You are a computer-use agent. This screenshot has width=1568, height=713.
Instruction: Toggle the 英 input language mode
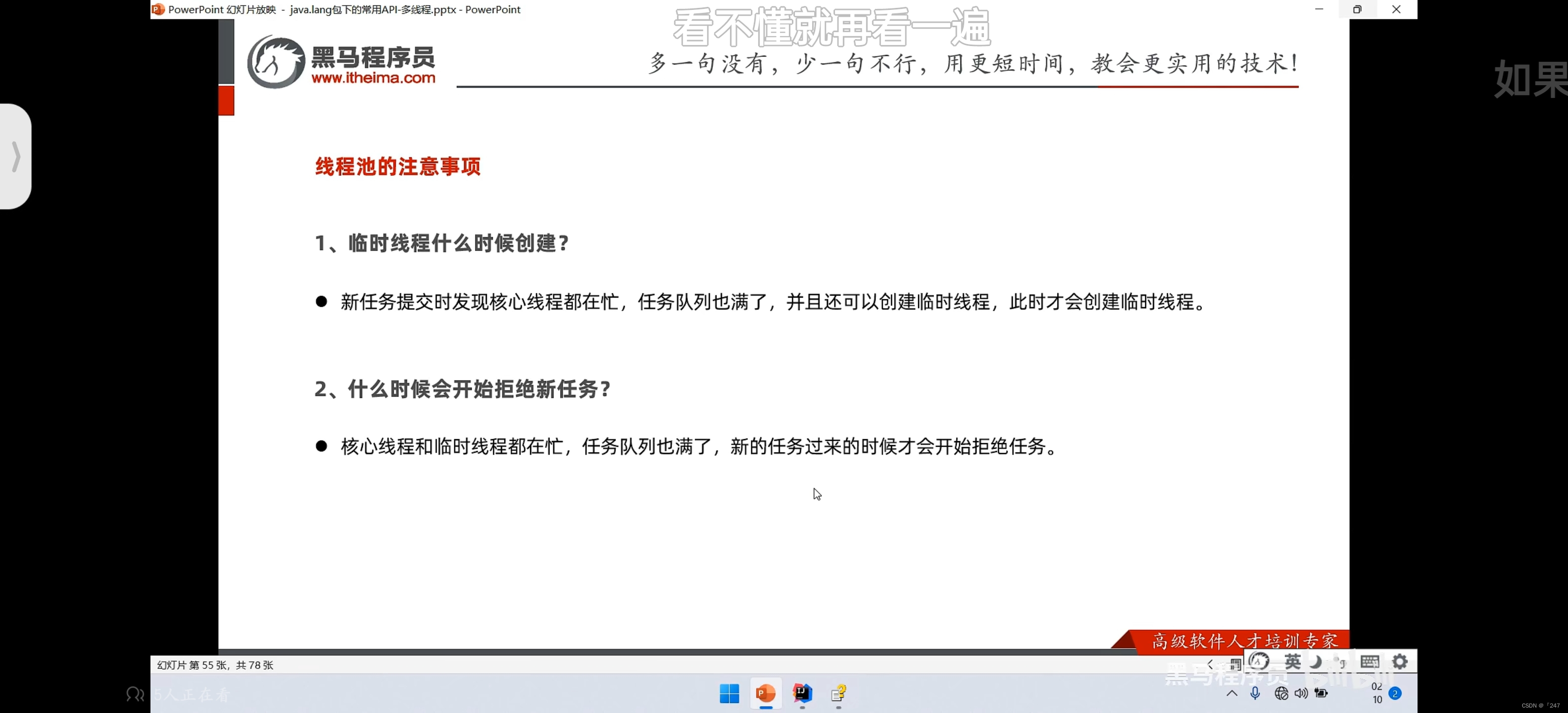point(1292,661)
